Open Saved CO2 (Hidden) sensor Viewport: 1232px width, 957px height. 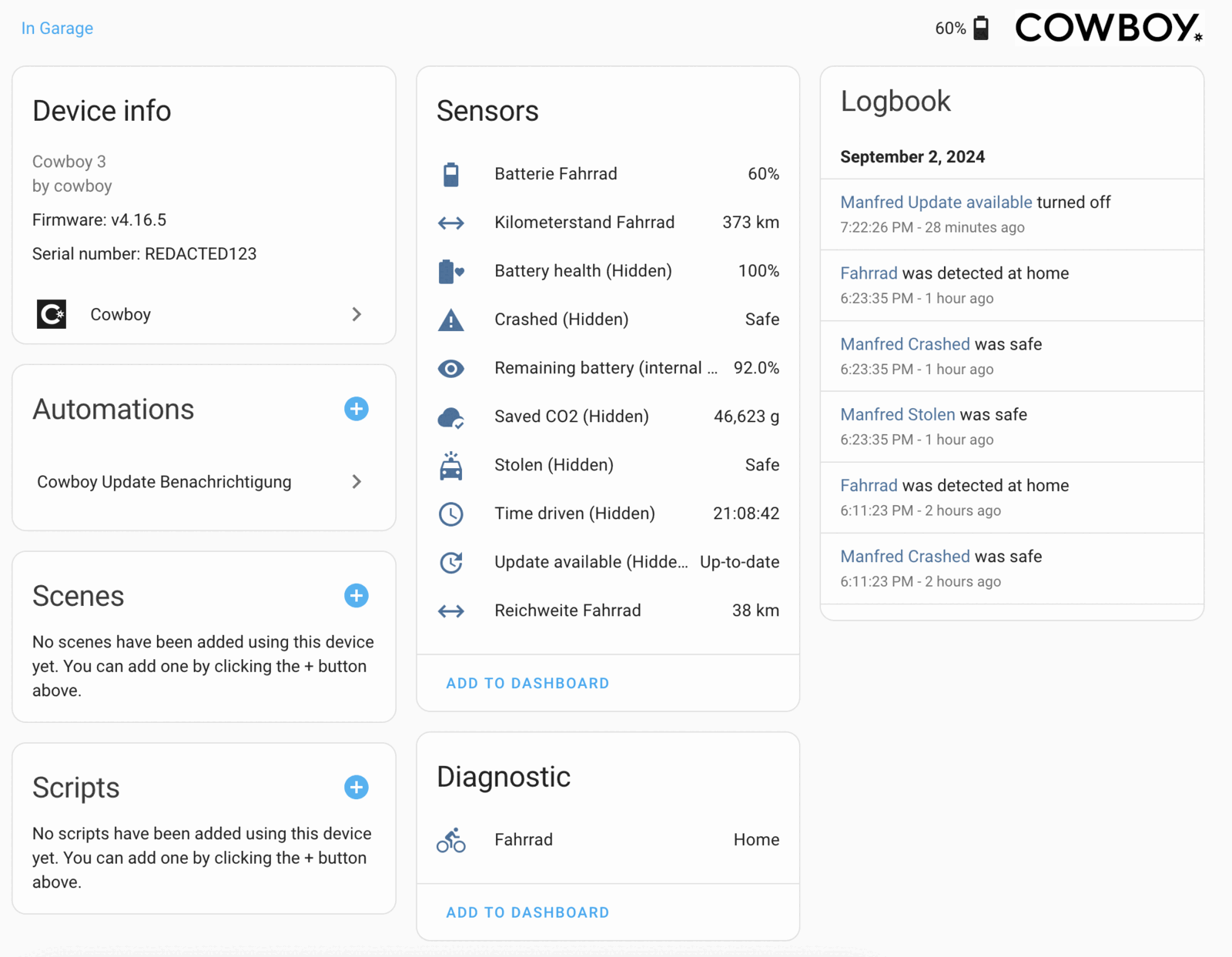(608, 417)
